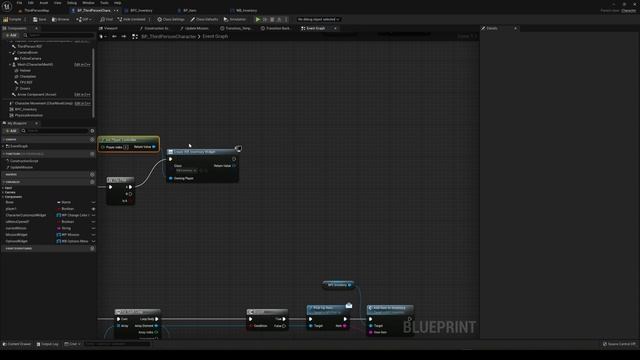
Task: Click graph back navigation arrow
Action: pyautogui.click(x=114, y=36)
